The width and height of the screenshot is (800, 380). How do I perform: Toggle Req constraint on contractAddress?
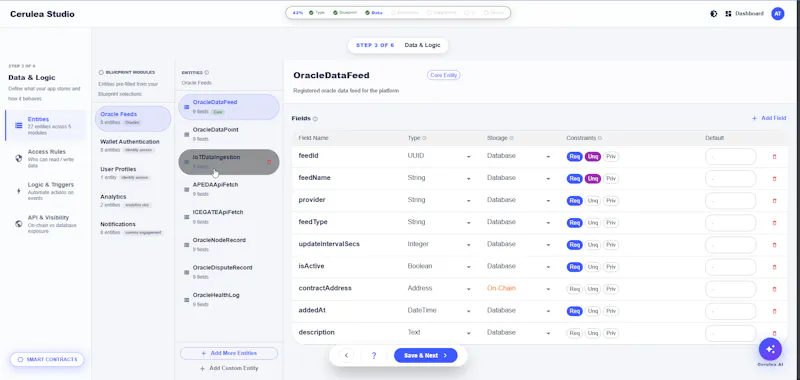point(574,289)
